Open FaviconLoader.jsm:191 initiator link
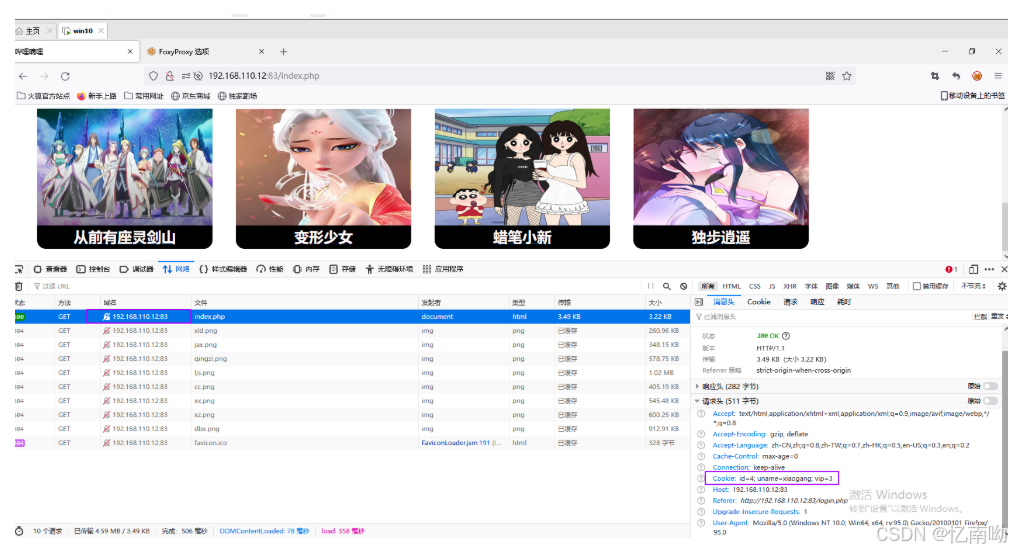 click(456, 443)
